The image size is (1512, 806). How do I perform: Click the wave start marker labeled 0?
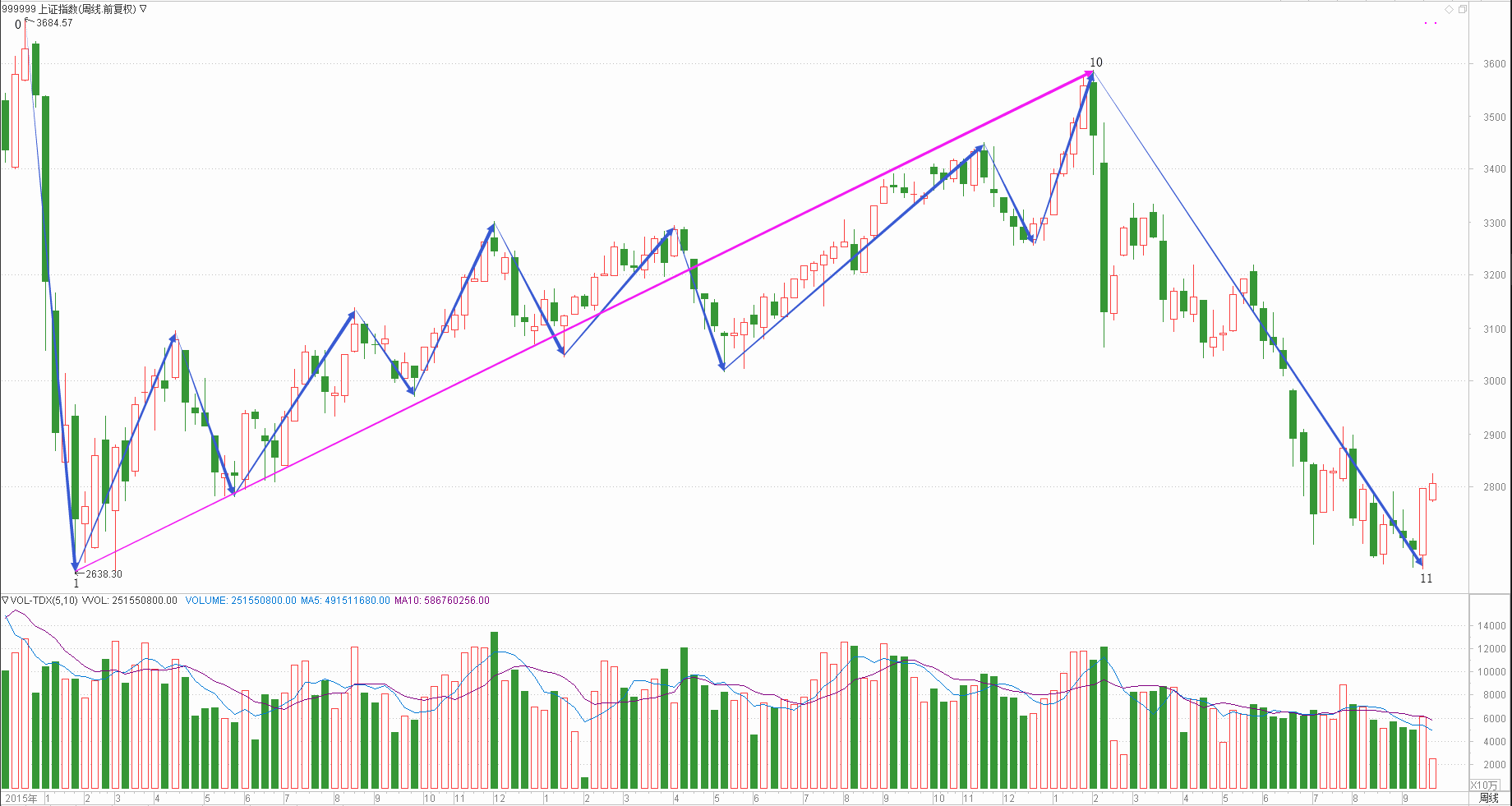coord(18,25)
